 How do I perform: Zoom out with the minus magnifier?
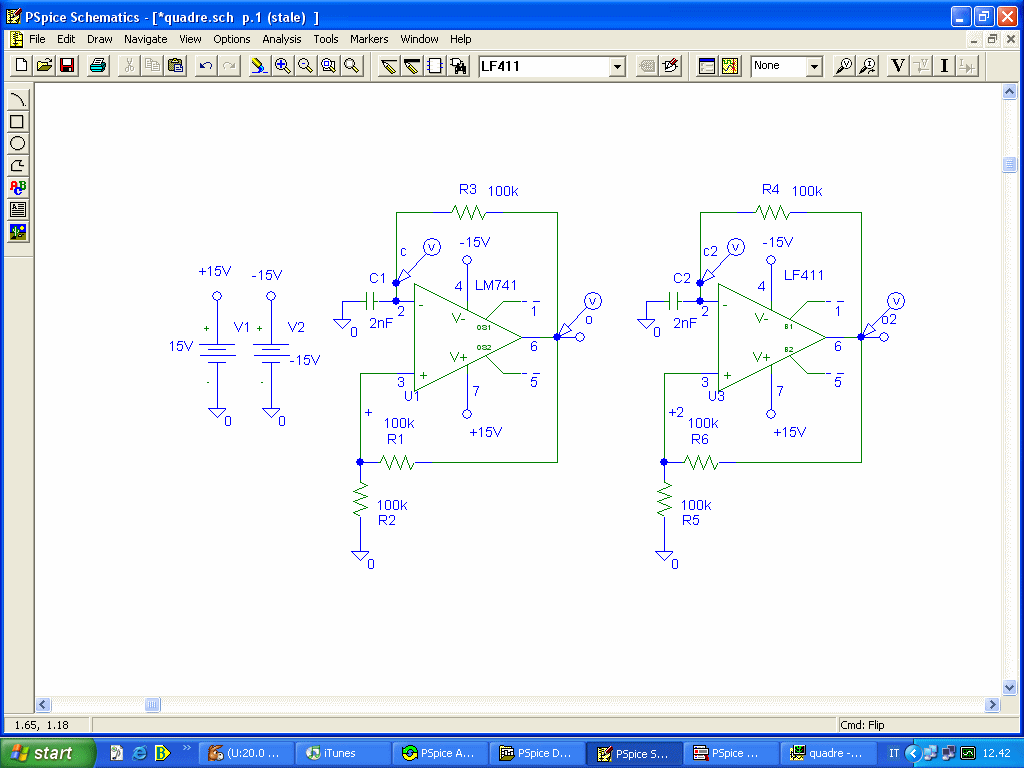(305, 65)
